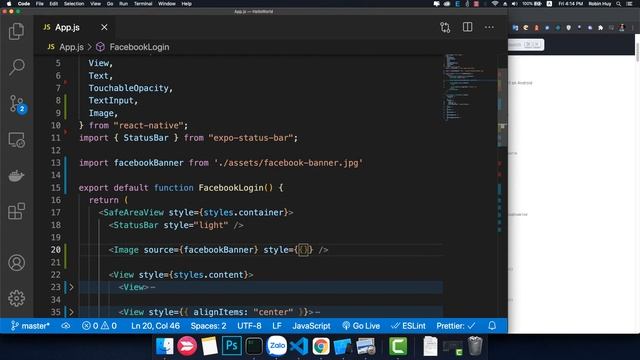The width and height of the screenshot is (640, 360).
Task: Change encoding via UTF-8 status item
Action: pos(249,326)
